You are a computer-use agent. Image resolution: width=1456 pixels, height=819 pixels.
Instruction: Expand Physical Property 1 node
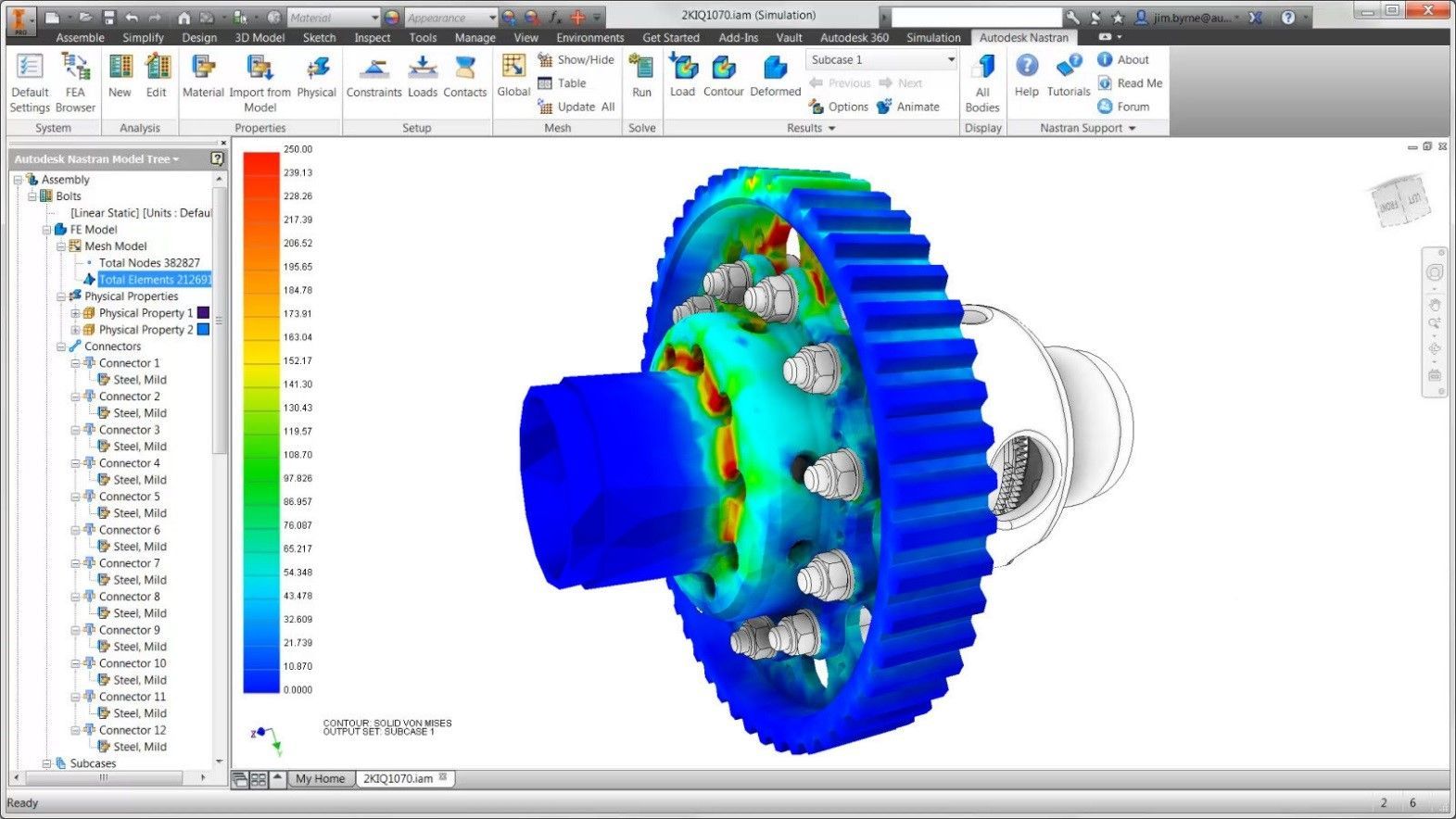[75, 313]
